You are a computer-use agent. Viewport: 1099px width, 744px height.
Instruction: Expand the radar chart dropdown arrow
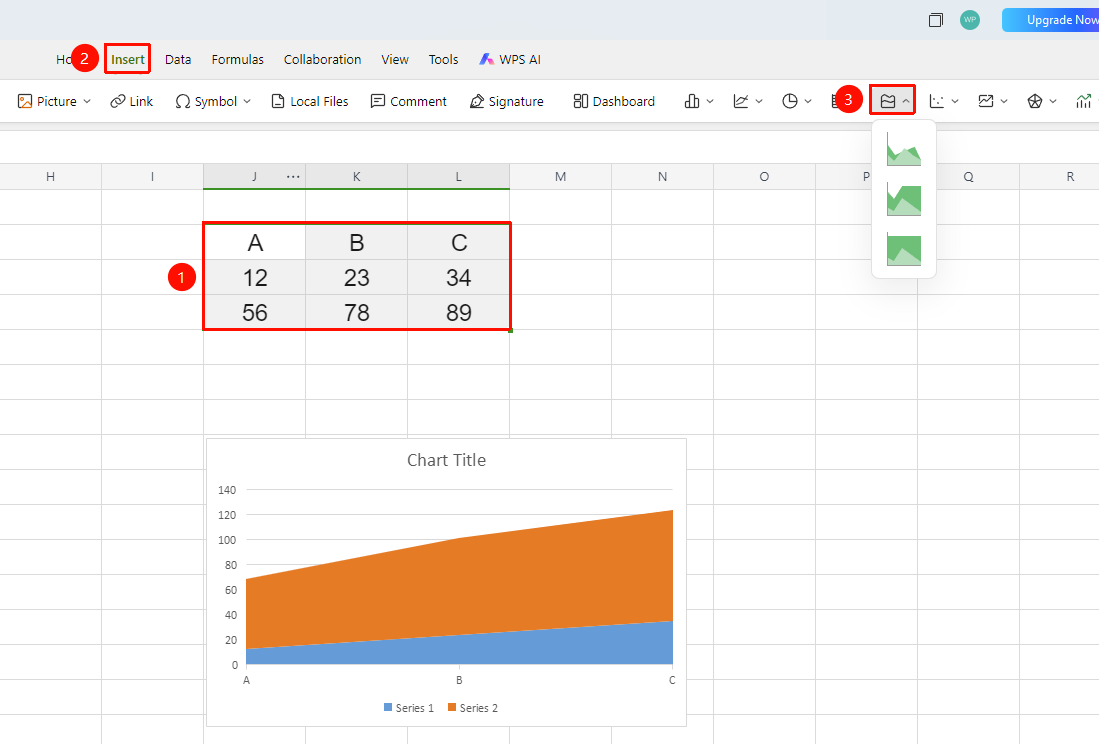tap(1053, 102)
